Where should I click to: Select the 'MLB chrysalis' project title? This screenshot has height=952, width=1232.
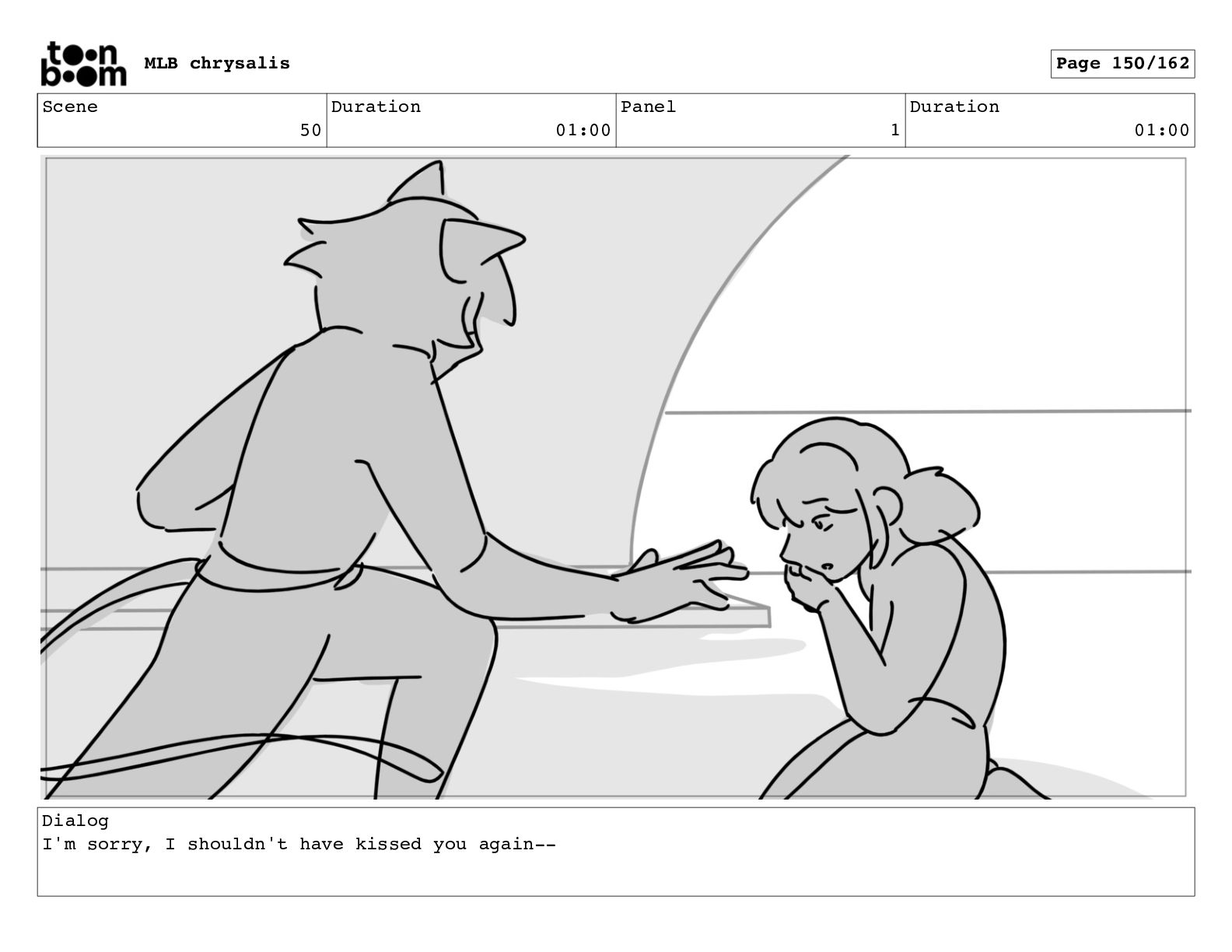coord(217,64)
